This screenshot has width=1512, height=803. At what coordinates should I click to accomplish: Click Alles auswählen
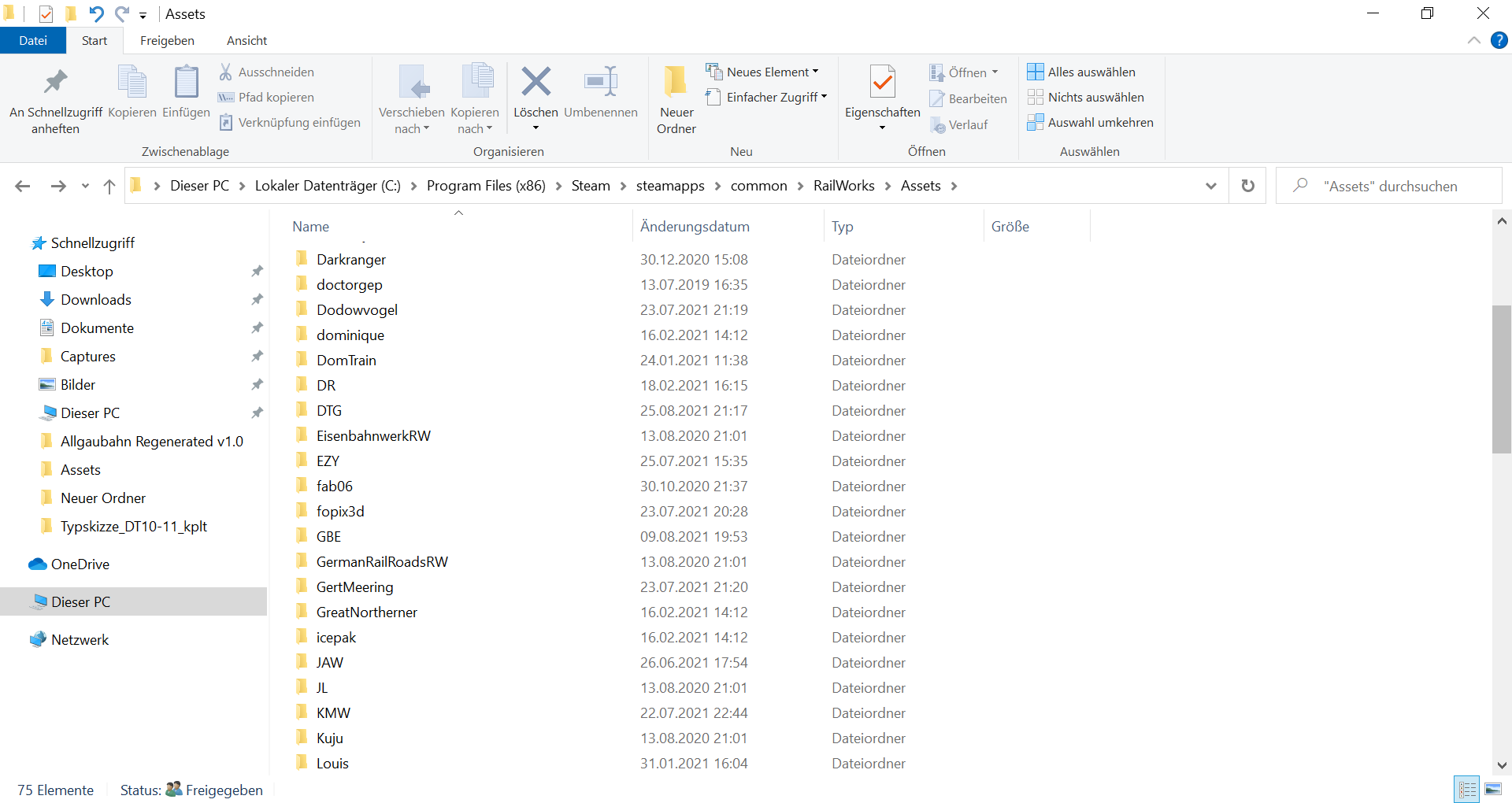(x=1081, y=72)
